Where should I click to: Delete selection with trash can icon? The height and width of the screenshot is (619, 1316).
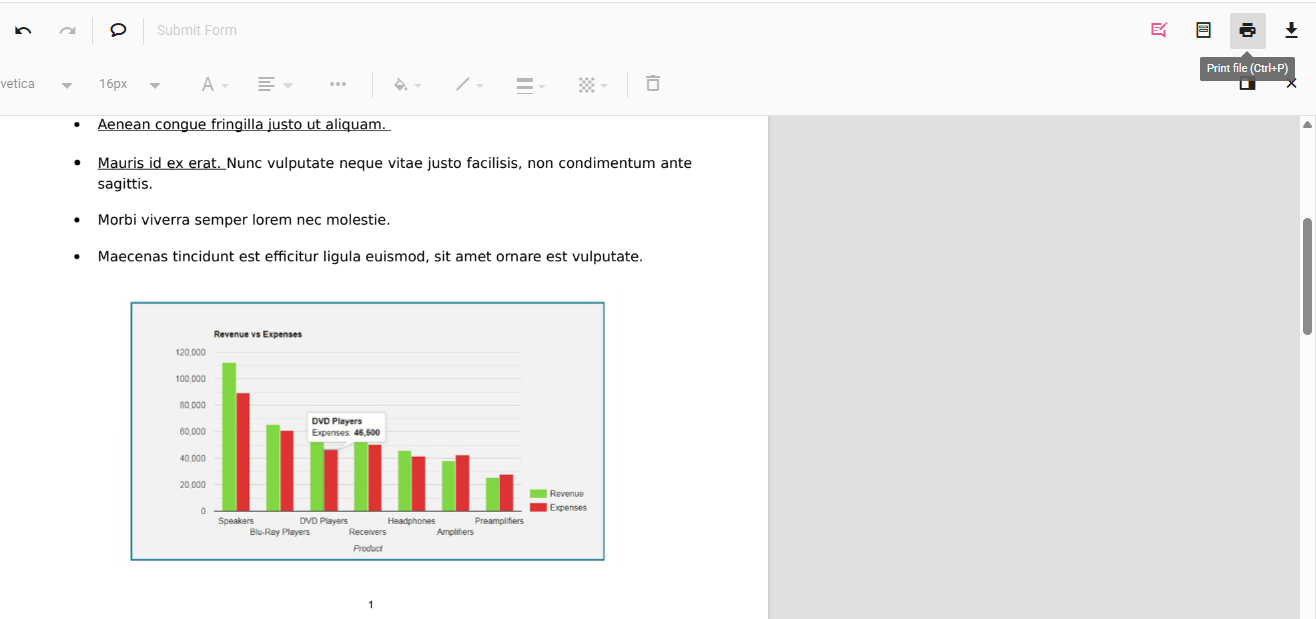pyautogui.click(x=653, y=84)
